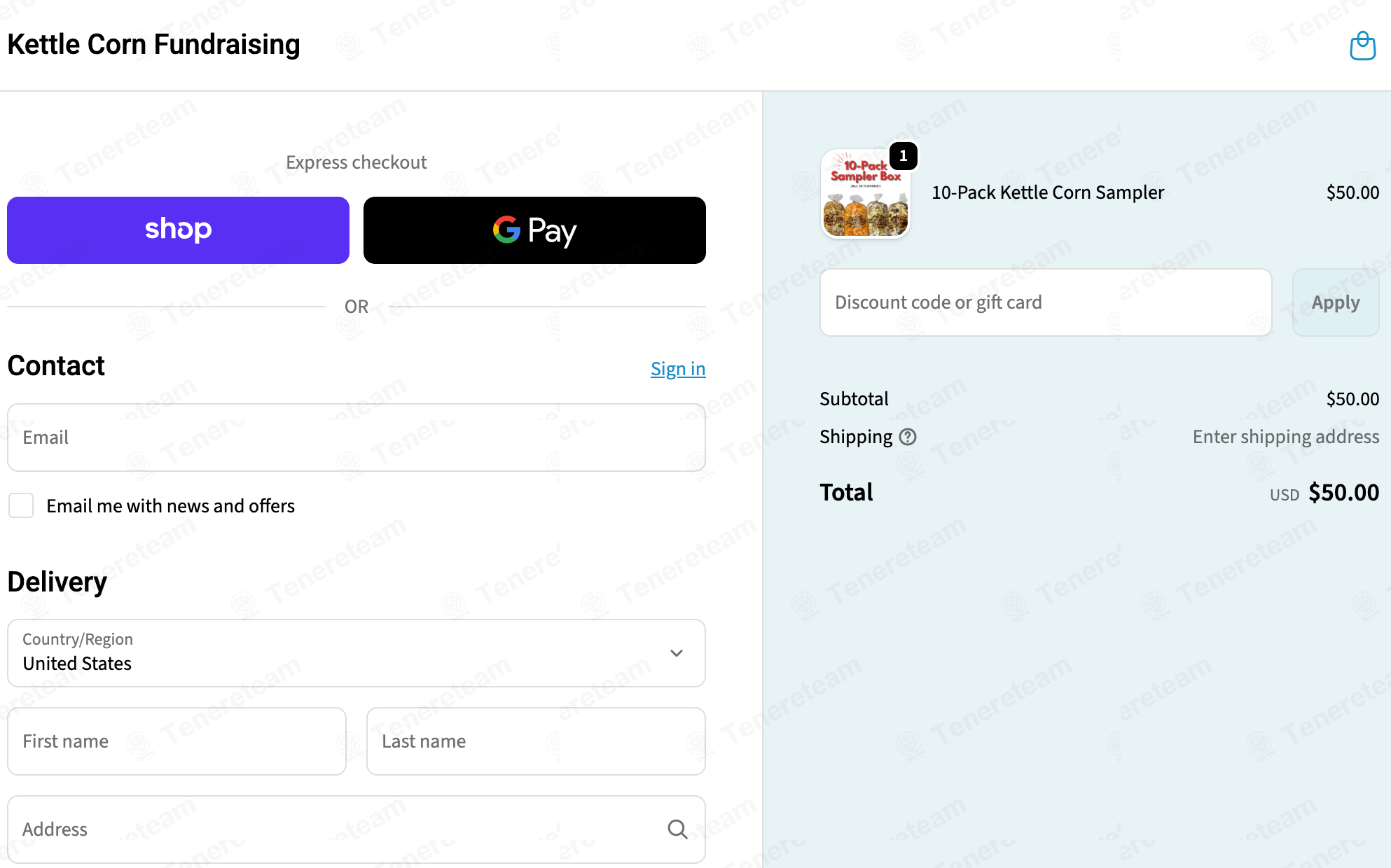Click into the First name field
Image resolution: width=1391 pixels, height=868 pixels.
(177, 741)
